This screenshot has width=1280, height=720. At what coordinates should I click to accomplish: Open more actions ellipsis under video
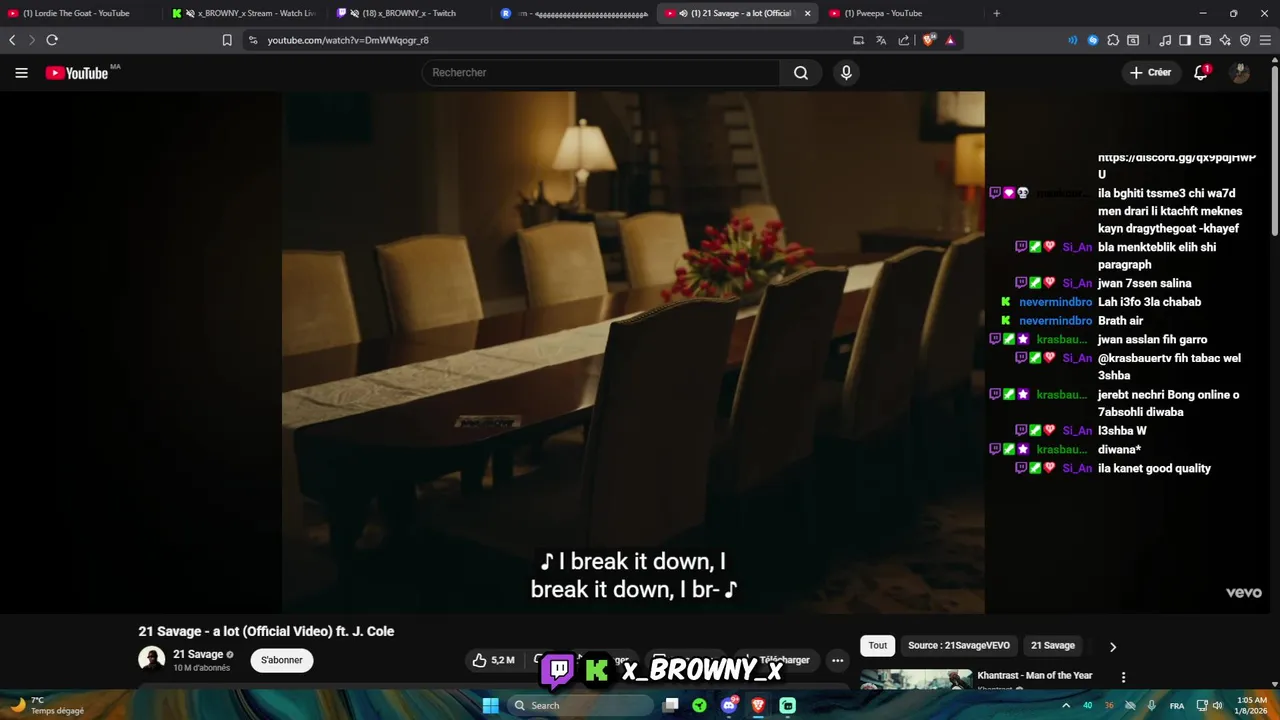click(838, 660)
